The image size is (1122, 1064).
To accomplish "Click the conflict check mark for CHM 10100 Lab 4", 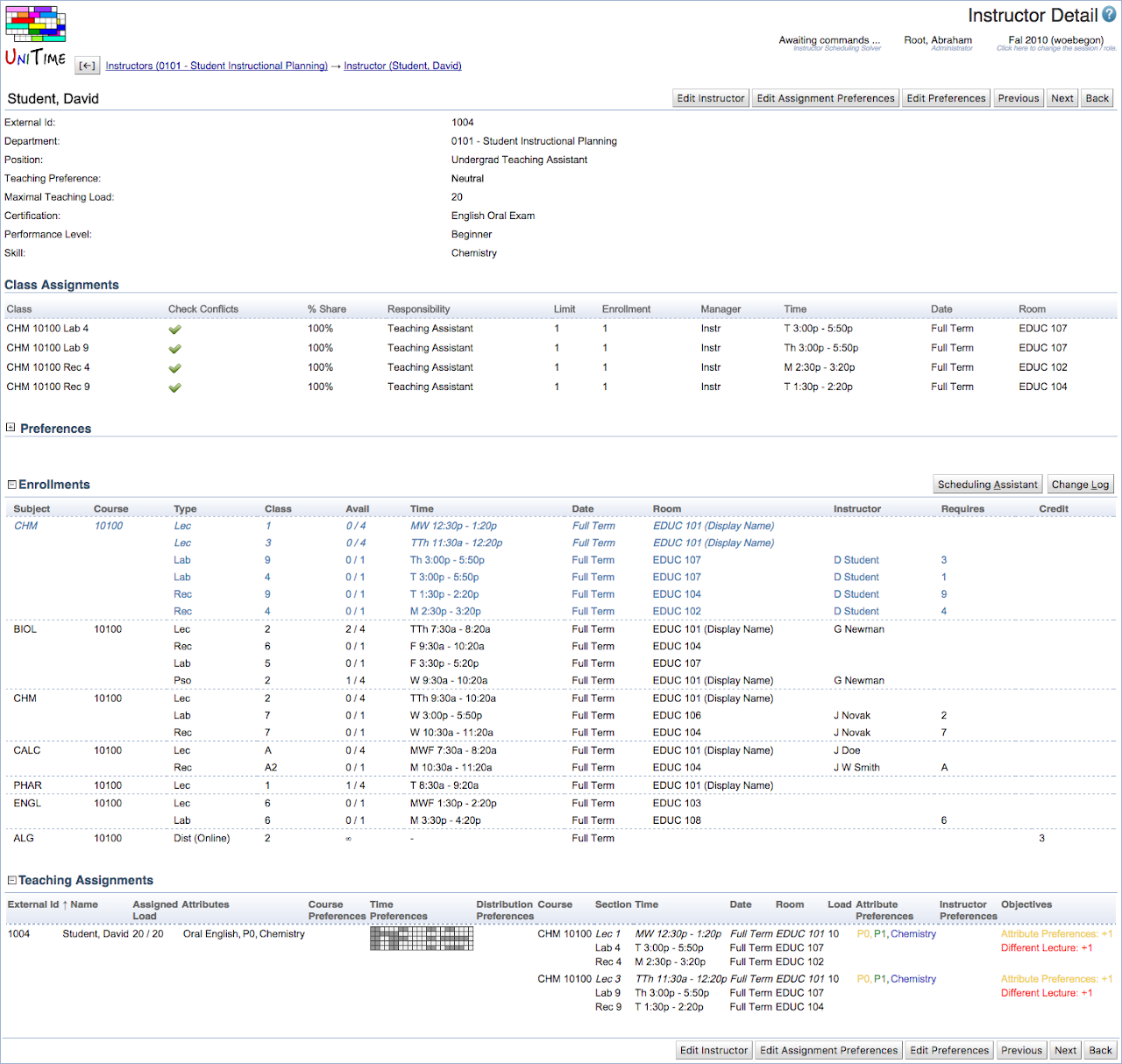I will (175, 330).
